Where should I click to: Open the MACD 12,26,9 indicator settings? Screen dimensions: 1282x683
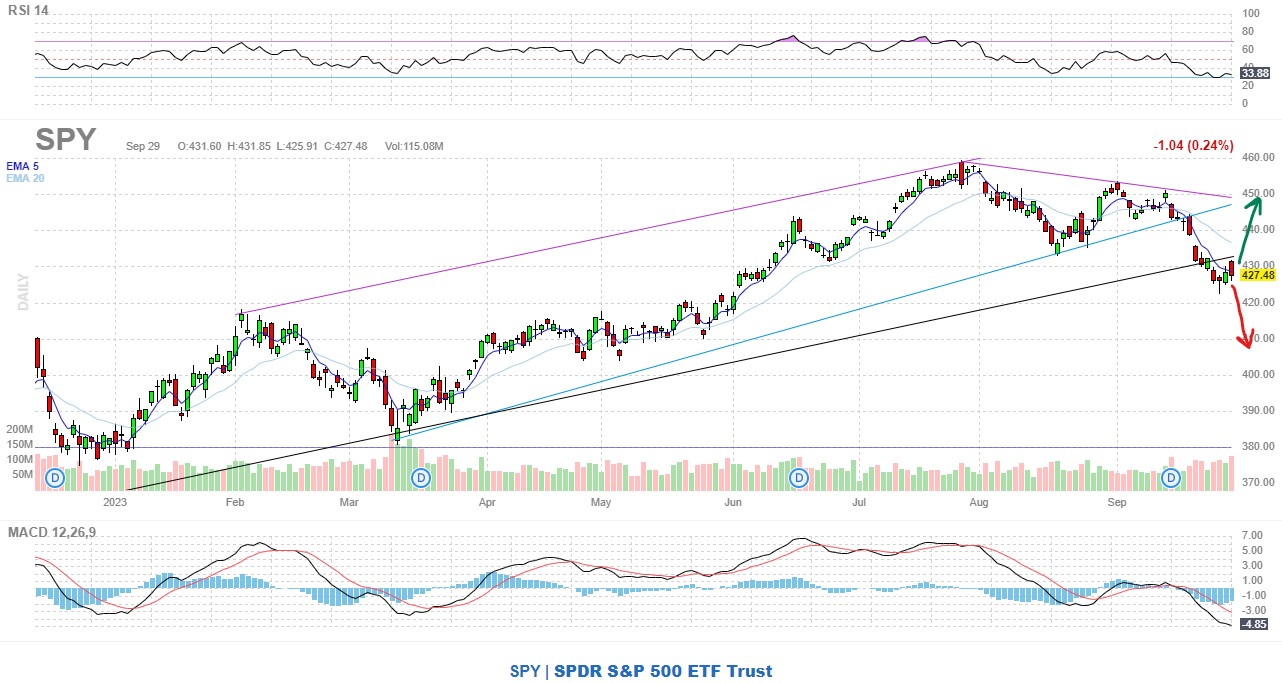coord(52,532)
